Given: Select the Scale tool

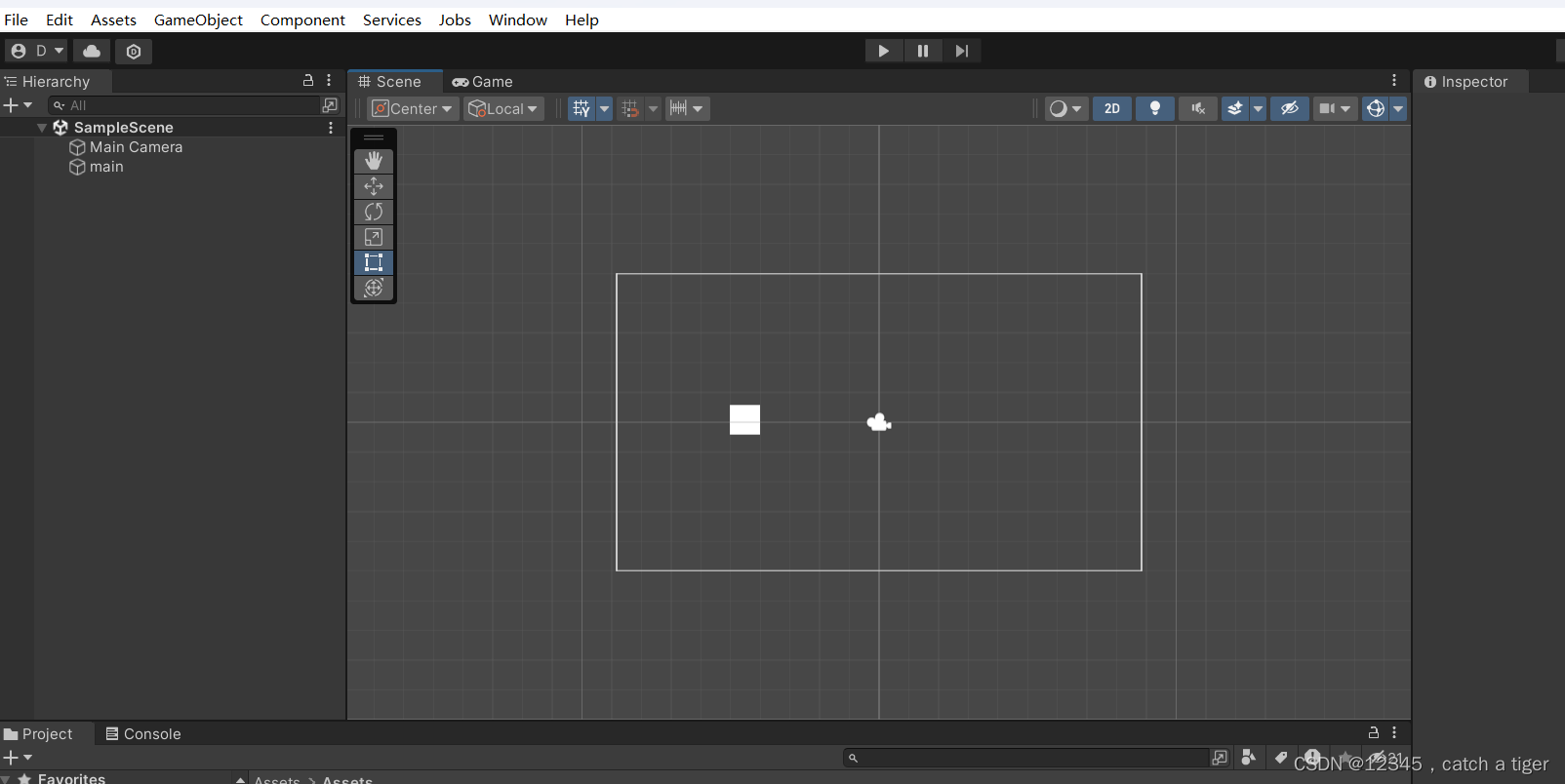Looking at the screenshot, I should click(374, 237).
